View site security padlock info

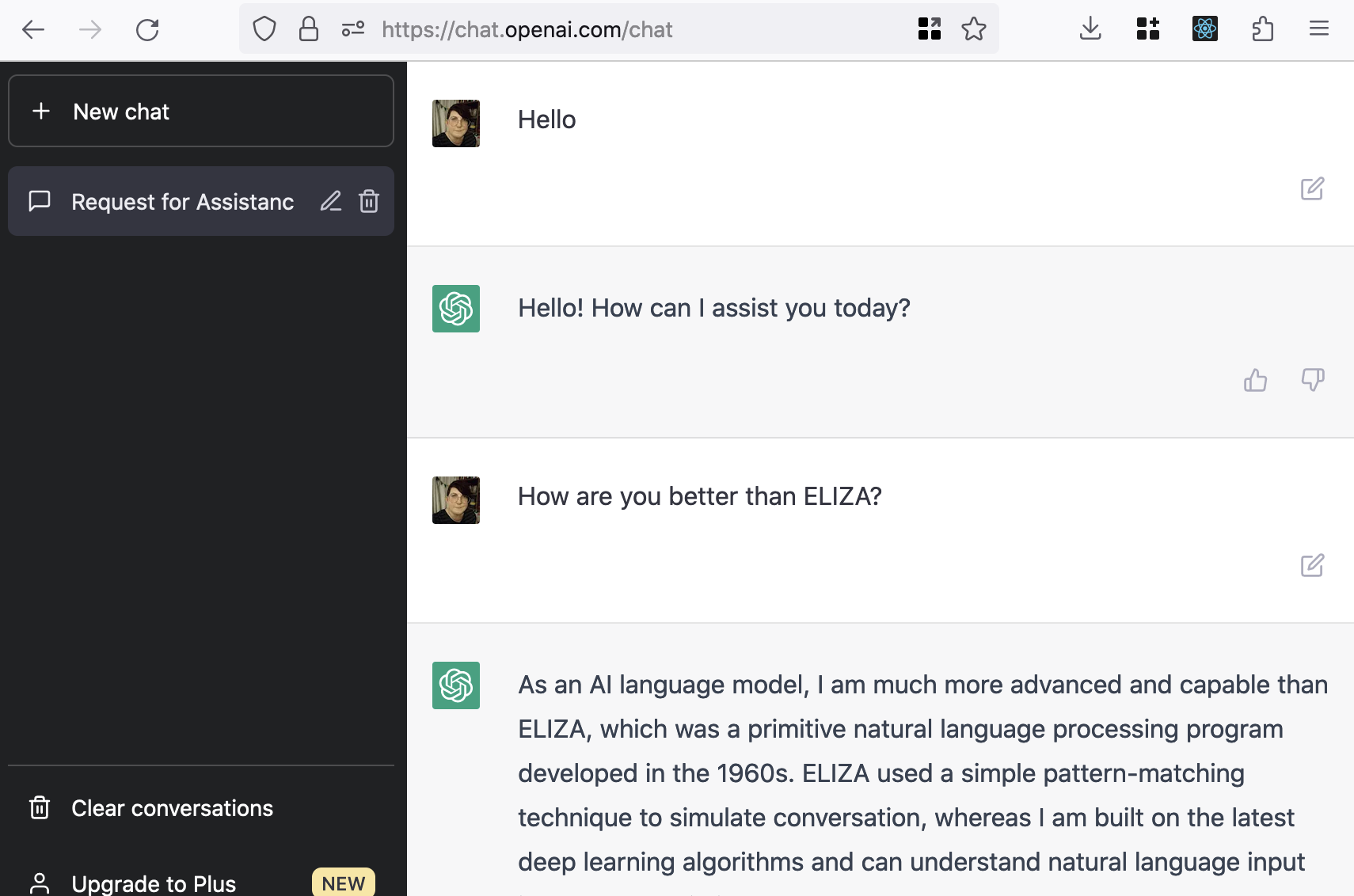point(309,29)
